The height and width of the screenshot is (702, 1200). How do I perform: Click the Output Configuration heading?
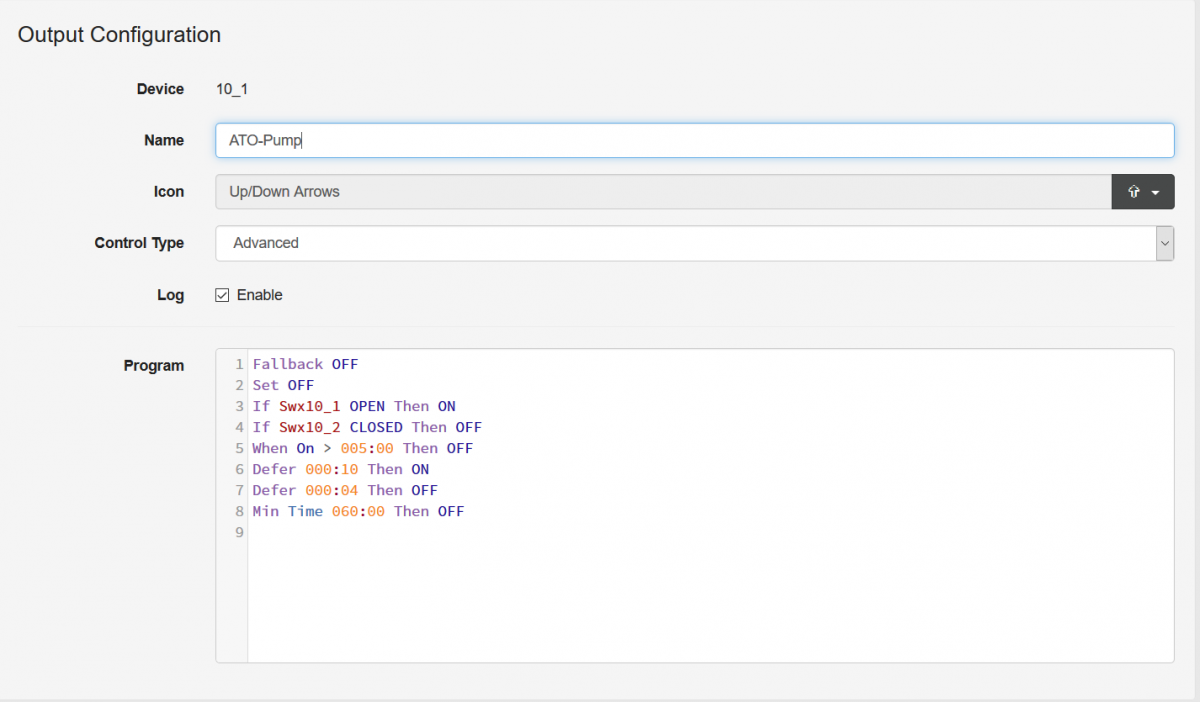119,34
